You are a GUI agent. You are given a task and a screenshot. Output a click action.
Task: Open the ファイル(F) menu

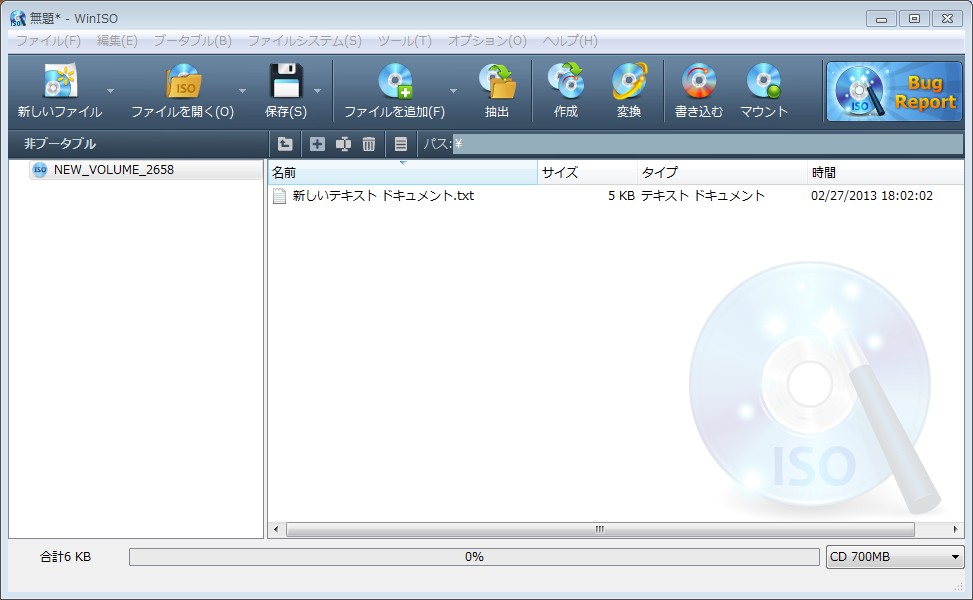click(x=48, y=41)
